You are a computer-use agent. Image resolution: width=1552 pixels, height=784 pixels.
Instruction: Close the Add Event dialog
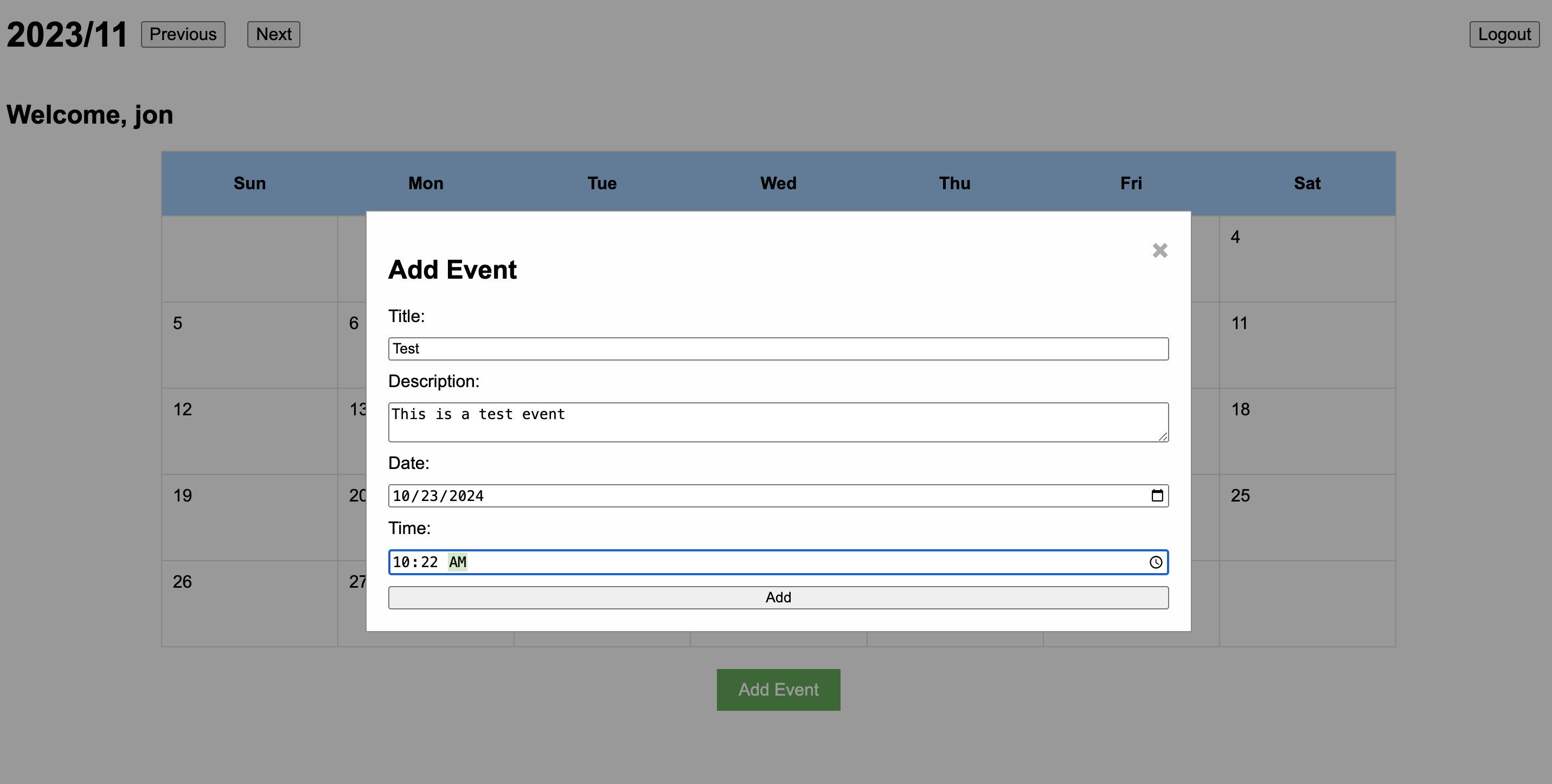pyautogui.click(x=1160, y=250)
